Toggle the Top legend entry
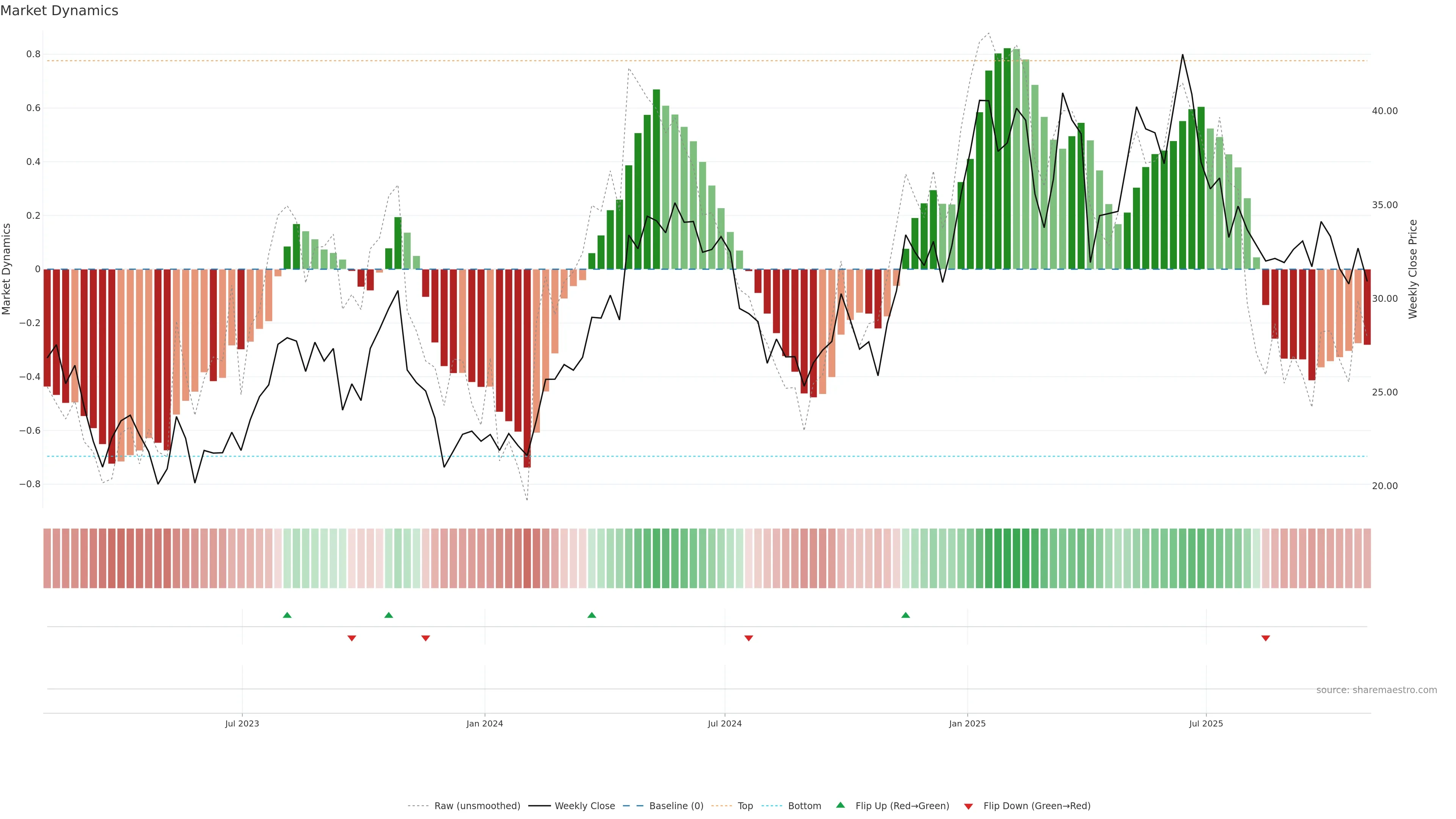1456x819 pixels. (745, 806)
